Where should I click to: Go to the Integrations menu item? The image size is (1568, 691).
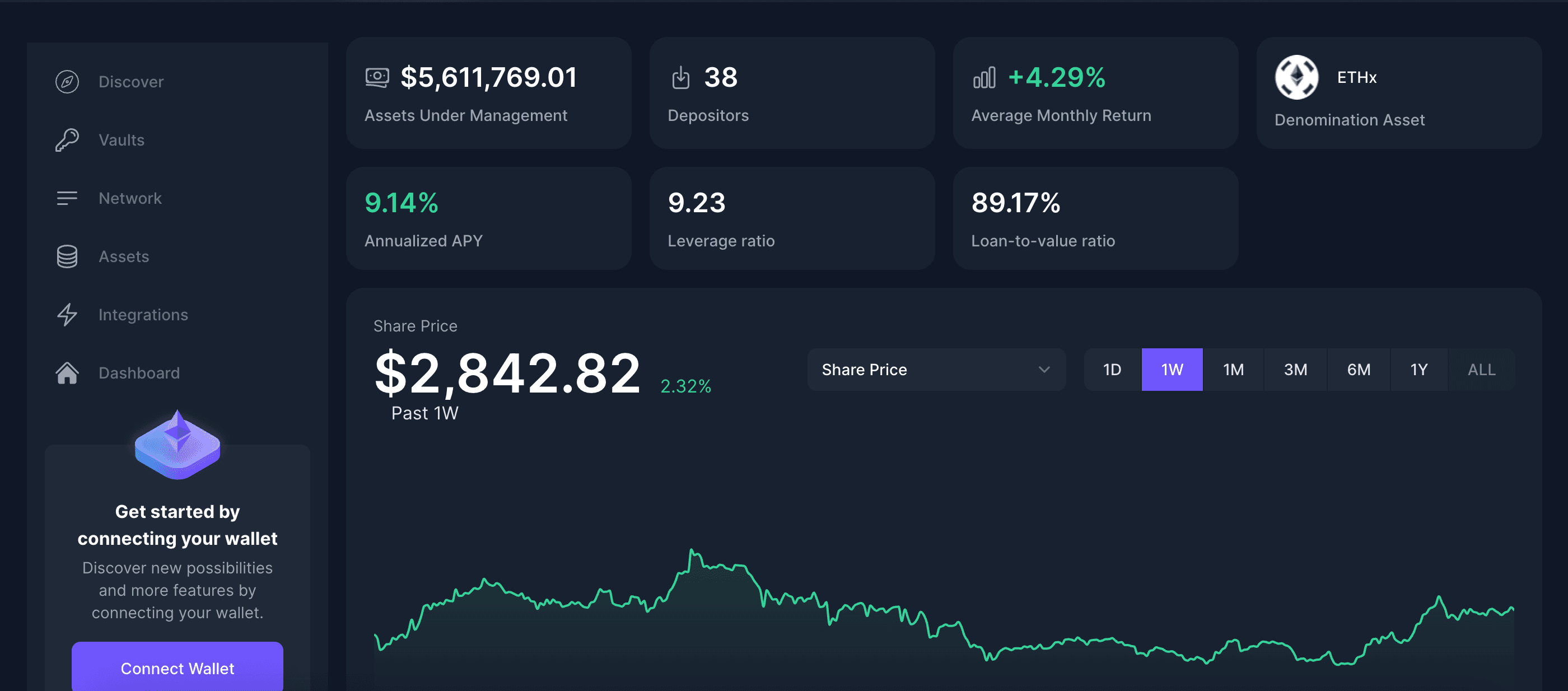coord(143,315)
